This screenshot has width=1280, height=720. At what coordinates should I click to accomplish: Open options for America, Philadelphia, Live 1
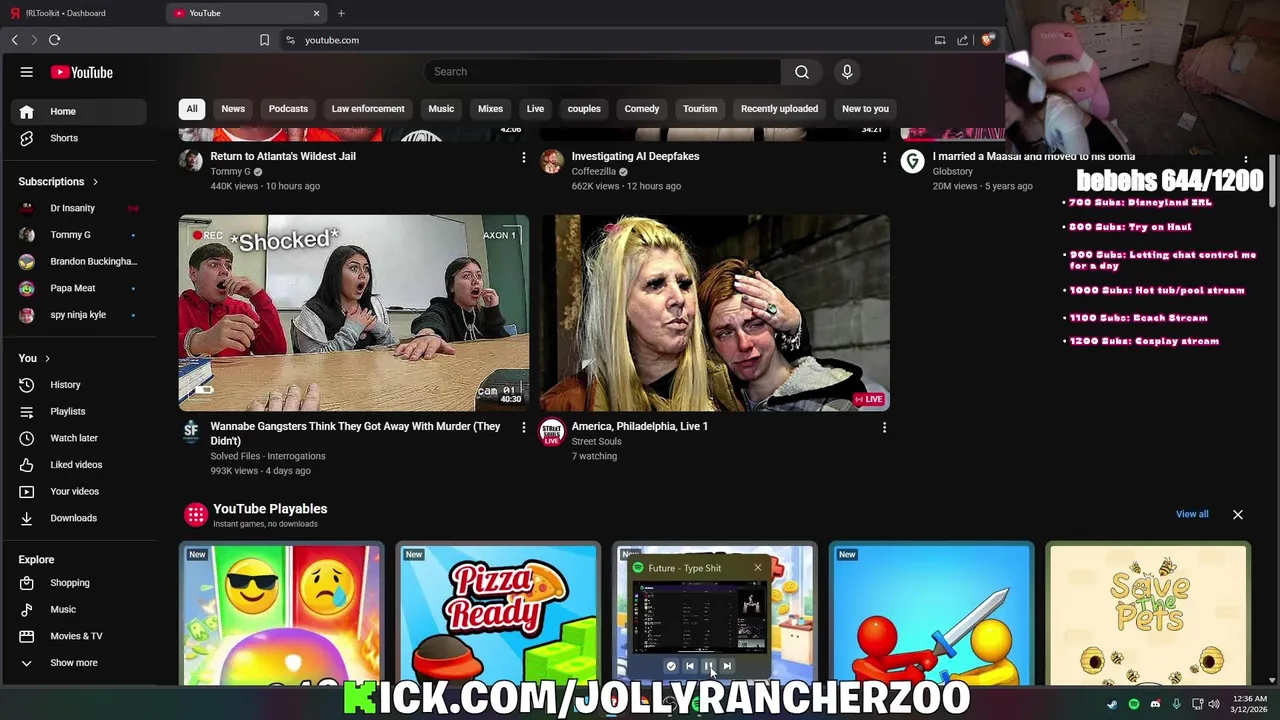(884, 428)
